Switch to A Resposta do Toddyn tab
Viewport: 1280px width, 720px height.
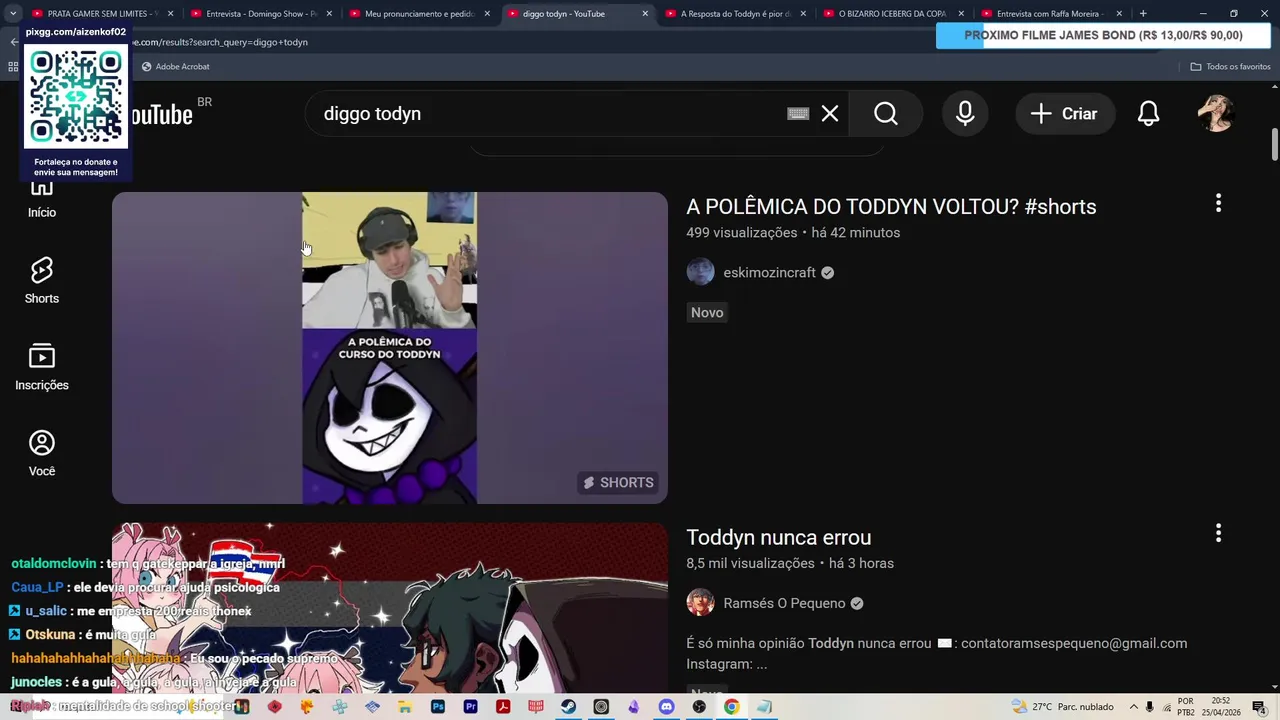[735, 14]
